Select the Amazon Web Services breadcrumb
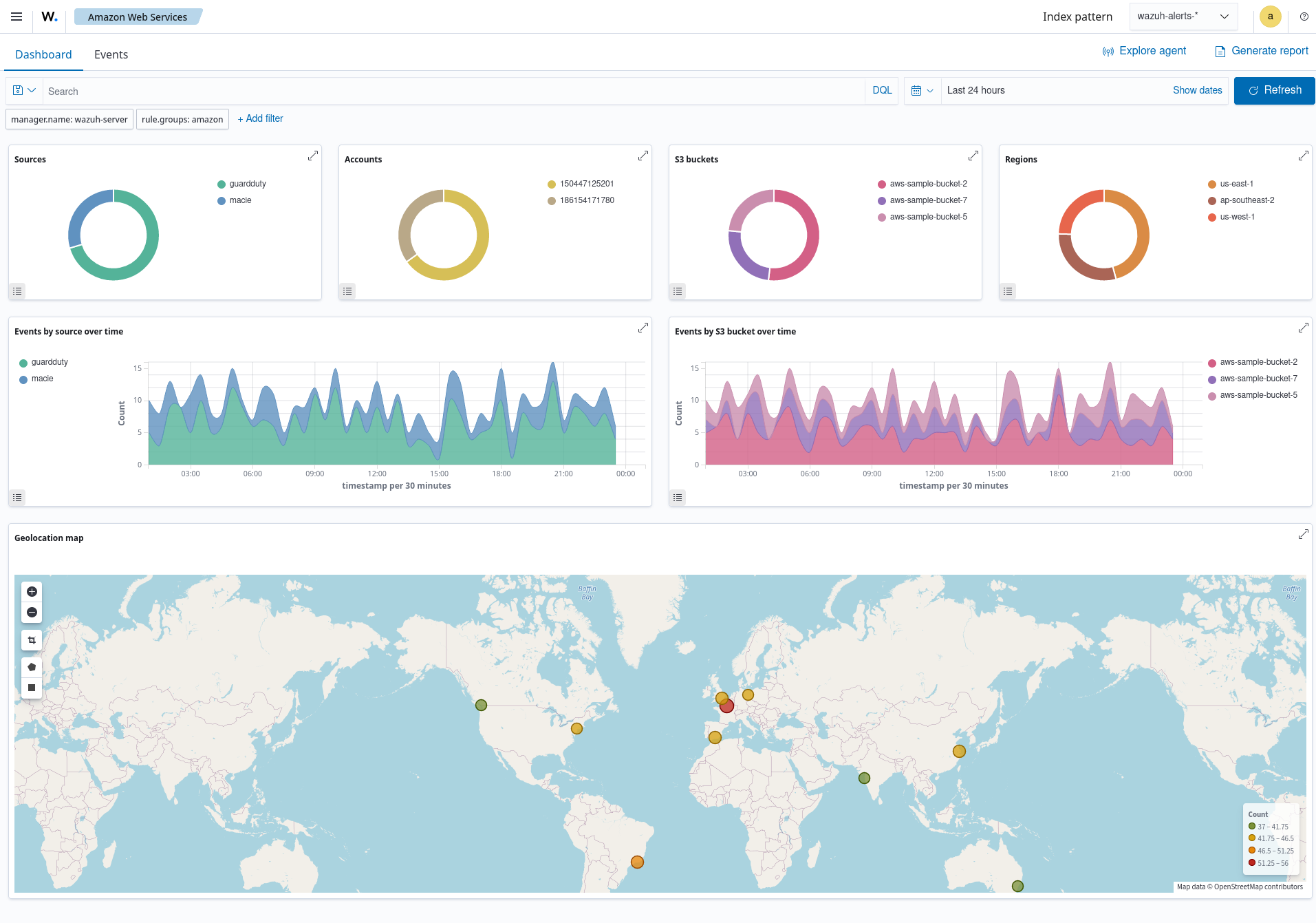 tap(137, 17)
